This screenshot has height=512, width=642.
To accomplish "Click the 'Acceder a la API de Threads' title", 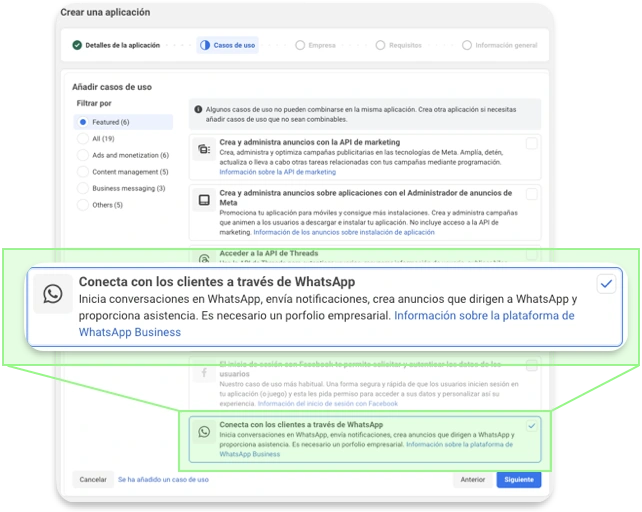I will tap(269, 253).
